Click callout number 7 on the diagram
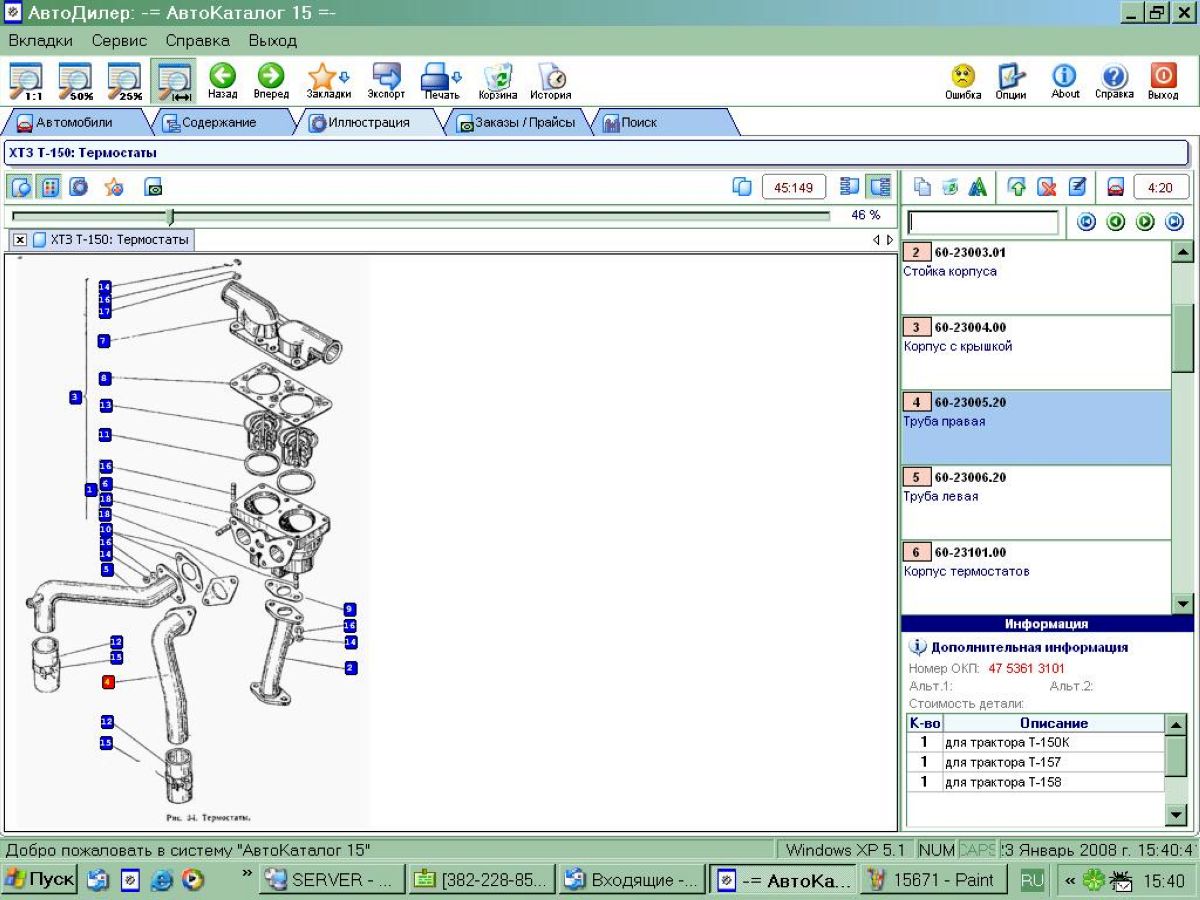Viewport: 1200px width, 900px height. click(103, 341)
